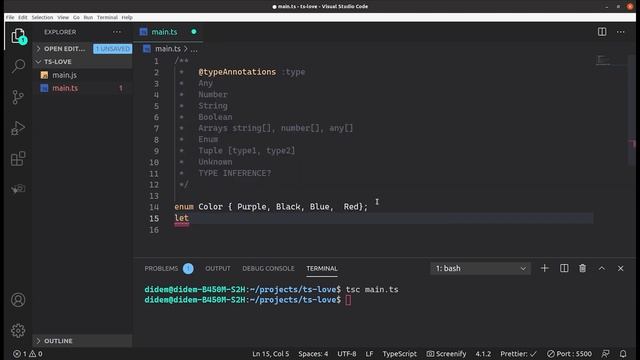Click the editor minimap
Image resolution: width=640 pixels, height=360 pixels.
610,61
